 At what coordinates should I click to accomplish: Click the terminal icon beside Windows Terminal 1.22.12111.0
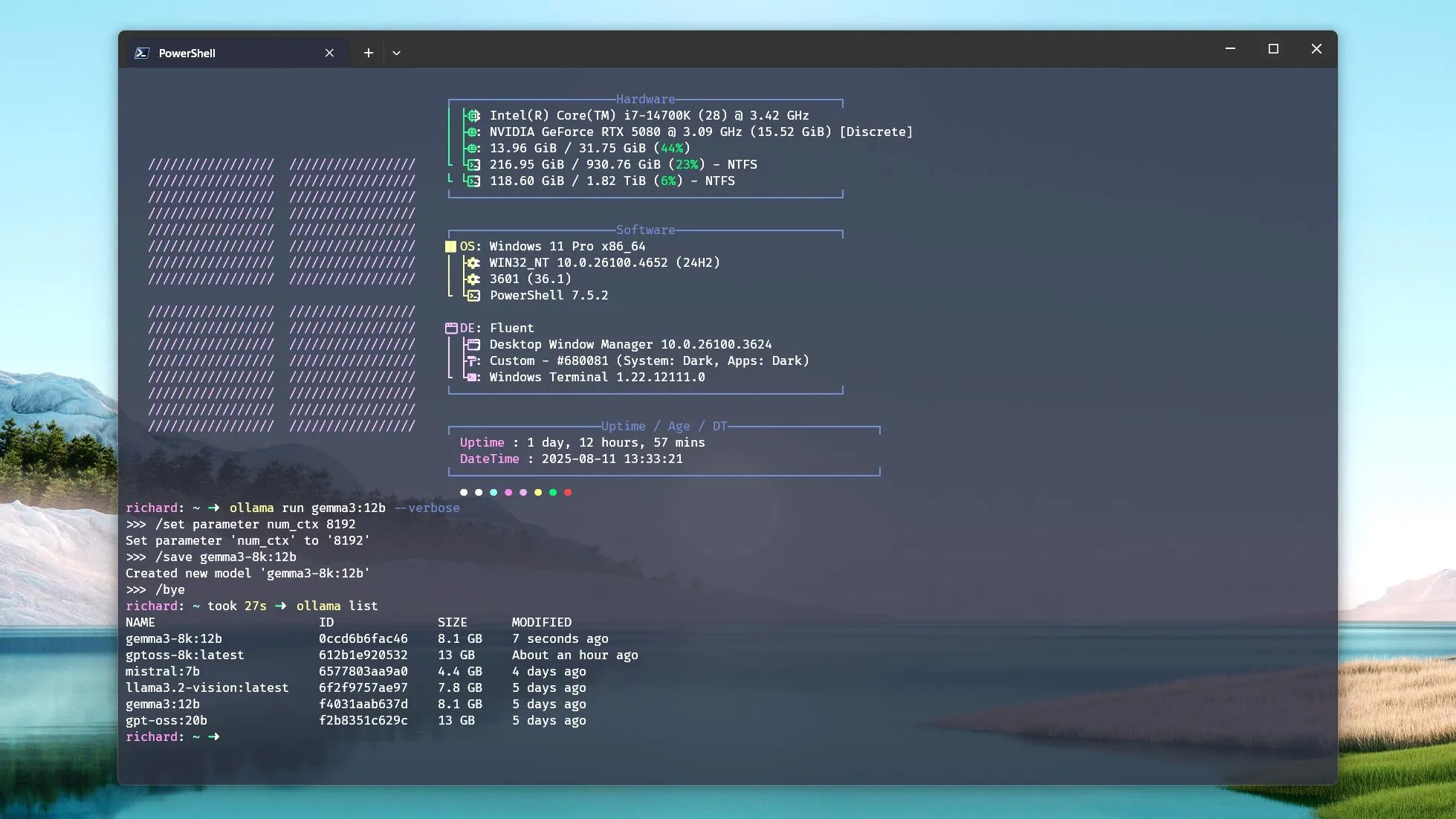473,377
